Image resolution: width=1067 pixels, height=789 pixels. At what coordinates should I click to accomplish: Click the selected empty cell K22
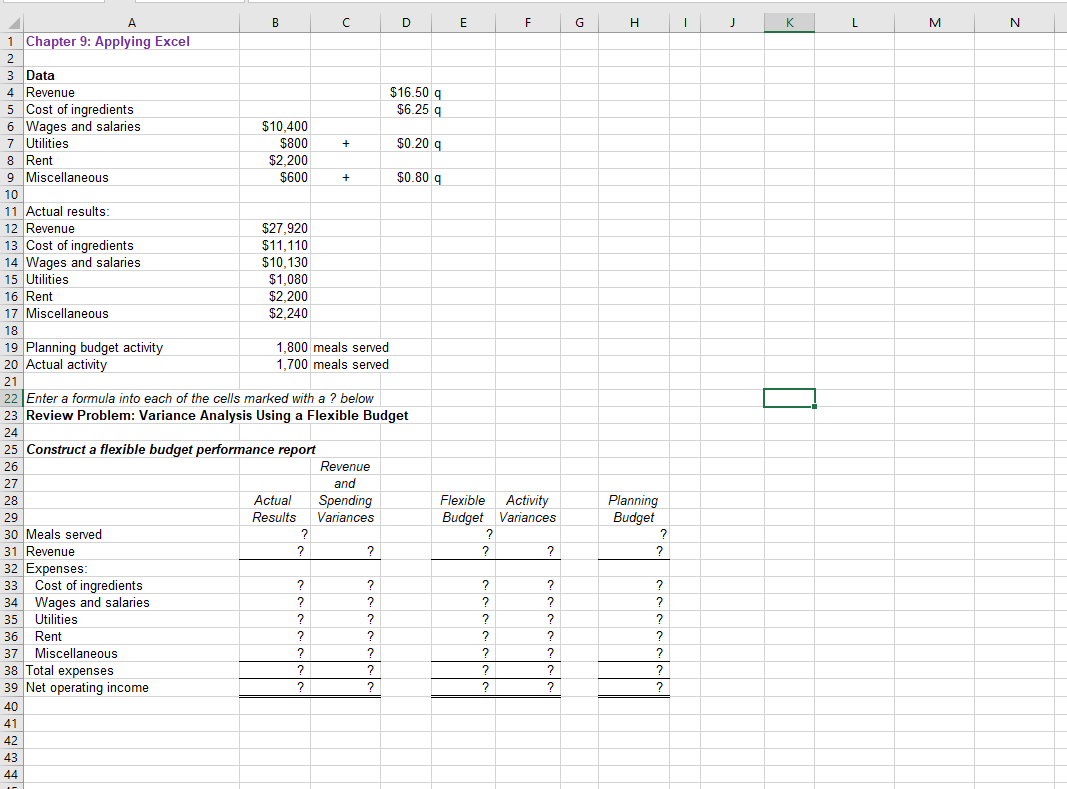pos(789,398)
